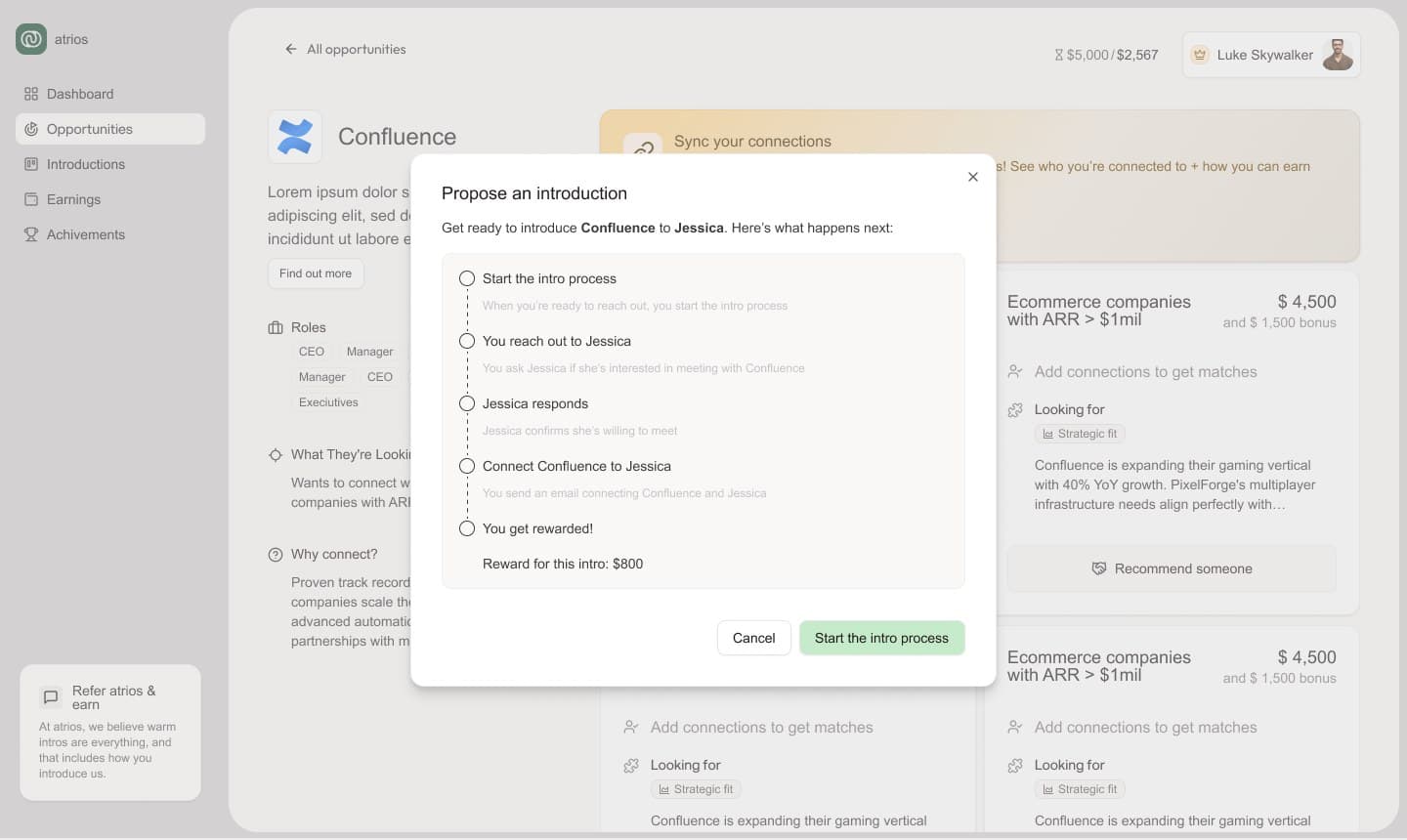Select the You reach out to Jessica circle
Screen dimensions: 1407x840
click(x=467, y=341)
